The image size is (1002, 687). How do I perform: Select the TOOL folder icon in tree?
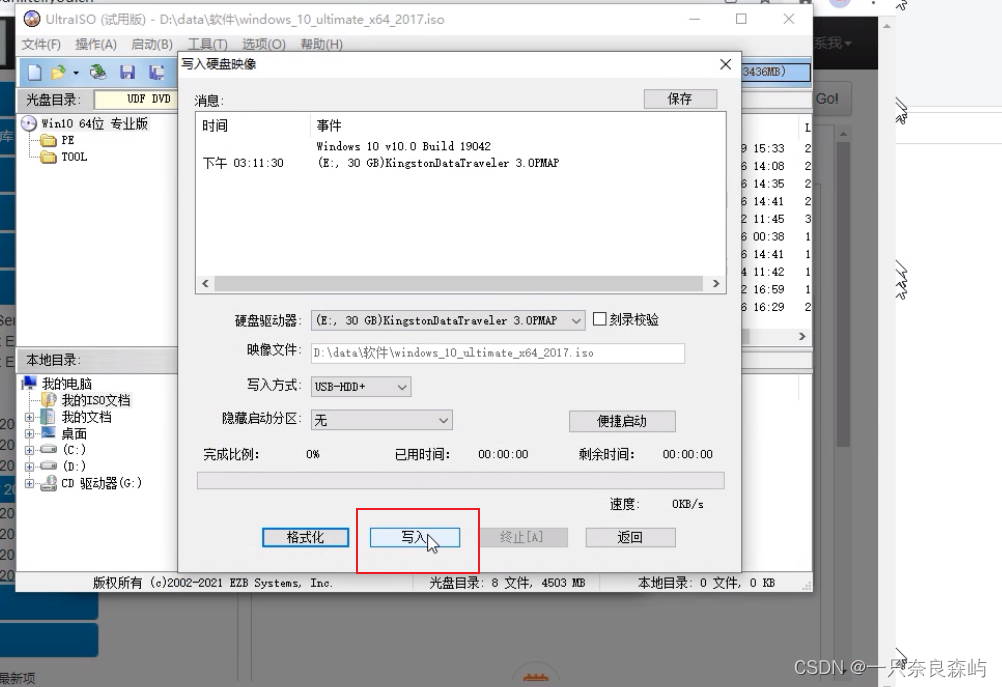point(49,157)
